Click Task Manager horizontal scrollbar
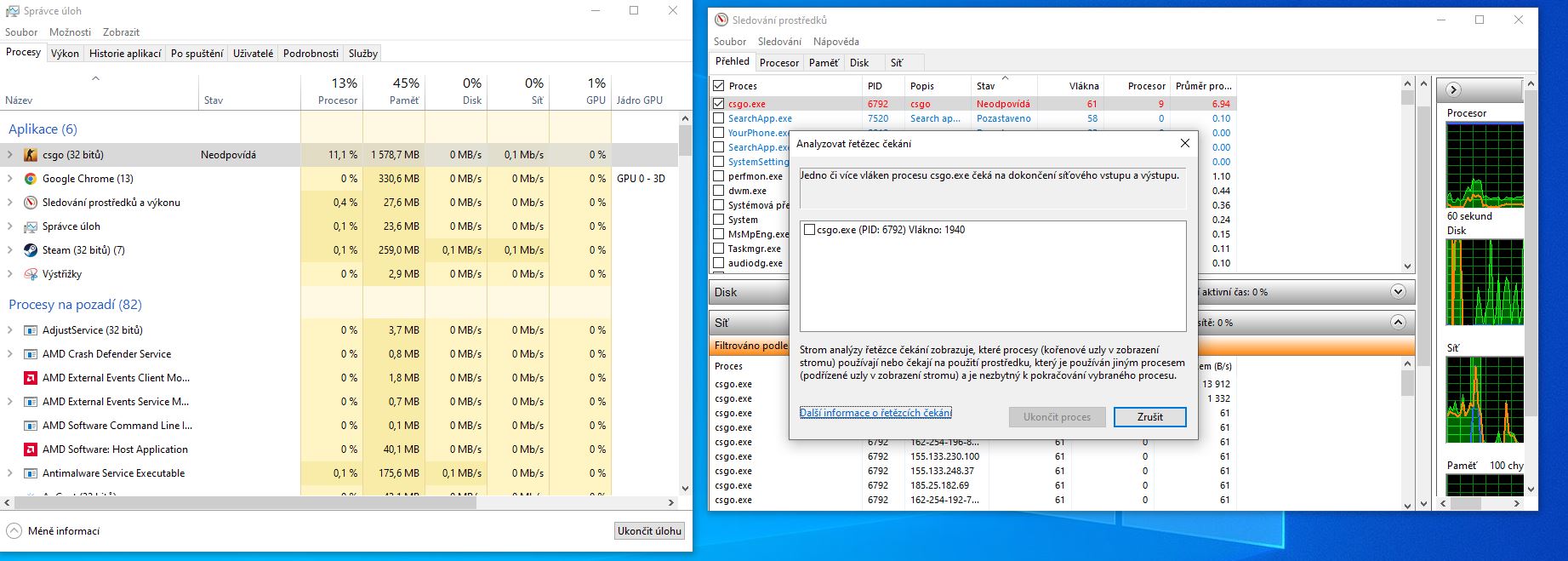Image resolution: width=1568 pixels, height=561 pixels. (x=340, y=502)
